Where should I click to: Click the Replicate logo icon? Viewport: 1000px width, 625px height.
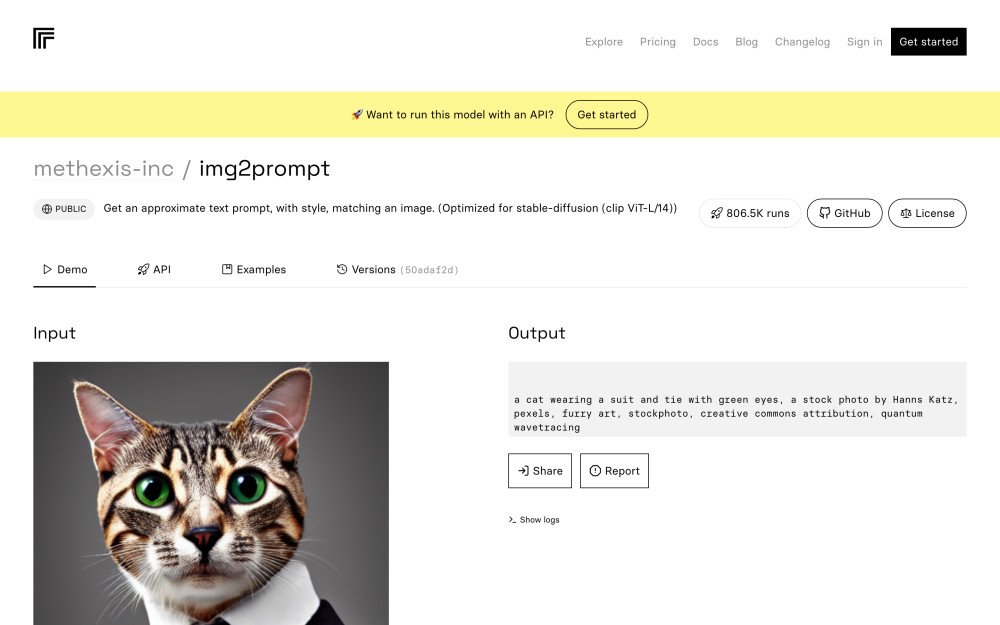(x=43, y=39)
